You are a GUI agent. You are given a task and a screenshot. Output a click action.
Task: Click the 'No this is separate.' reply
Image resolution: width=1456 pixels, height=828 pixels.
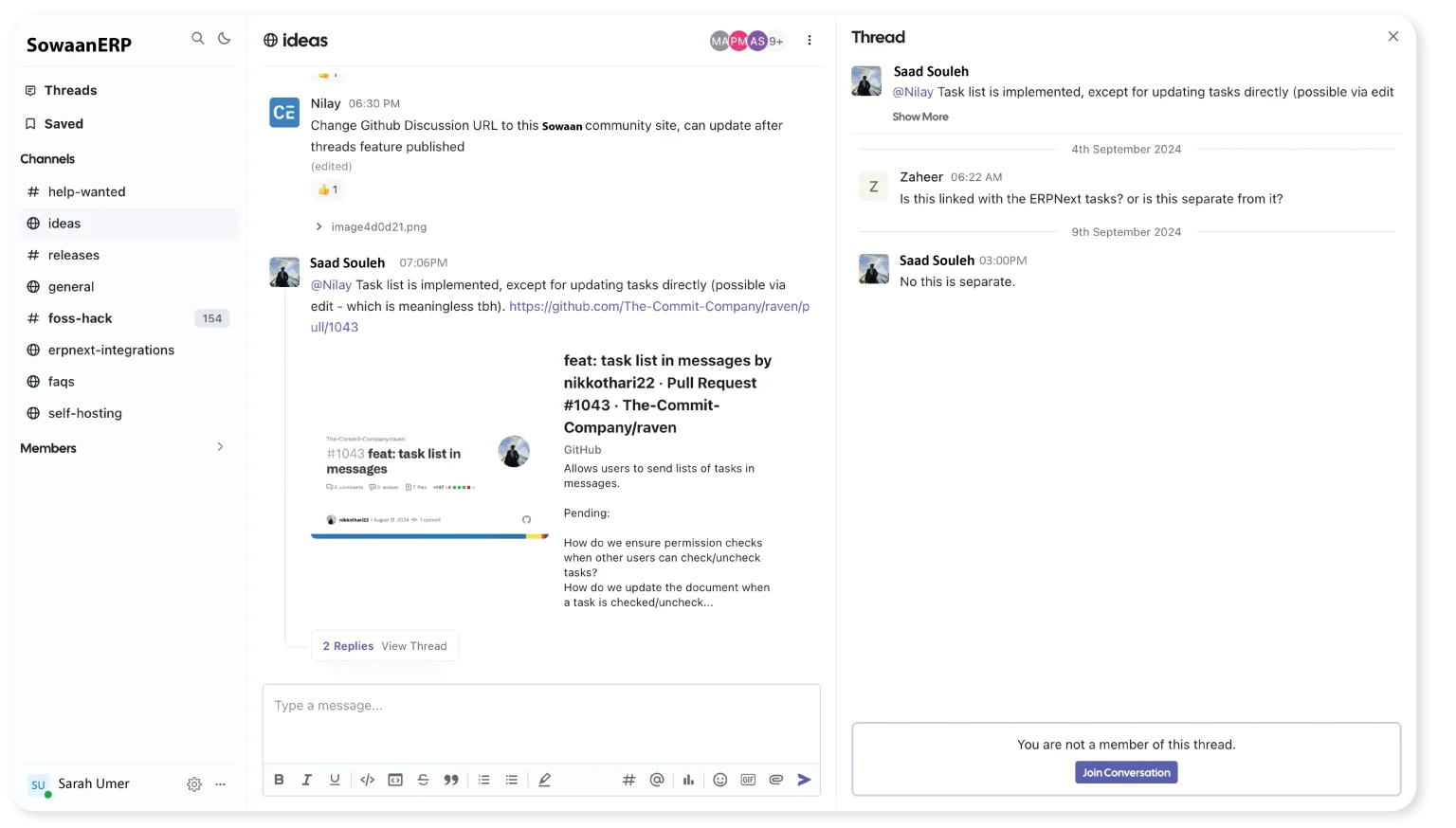956,282
